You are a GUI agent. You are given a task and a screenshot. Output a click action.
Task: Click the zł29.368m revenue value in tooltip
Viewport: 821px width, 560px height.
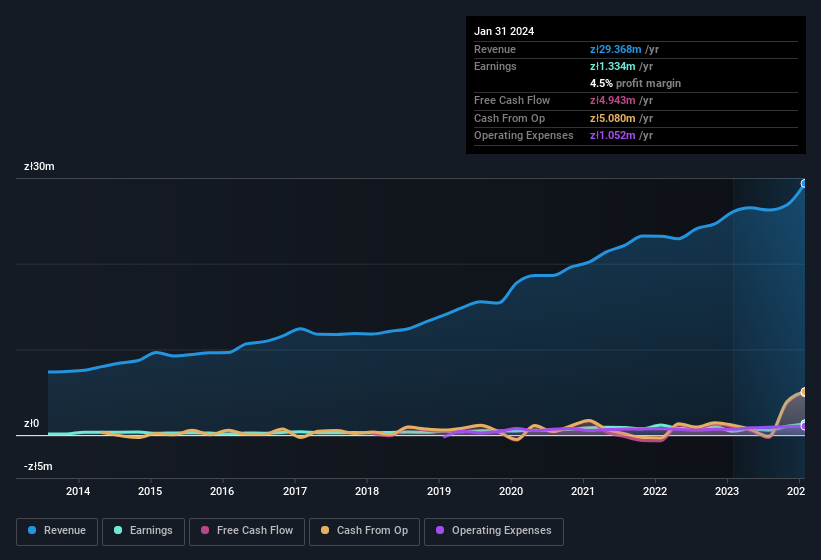(618, 49)
